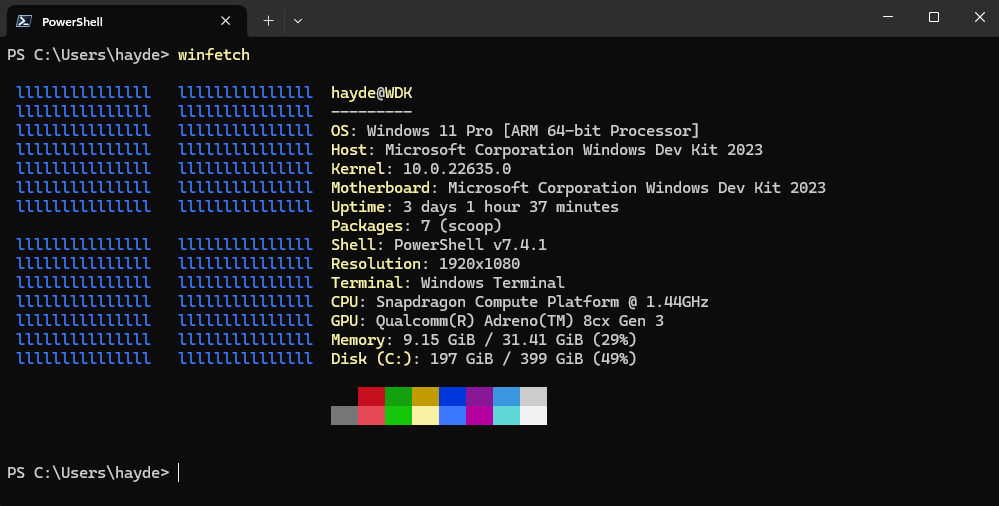Click the 'OS: Windows 11 Pro' line

click(515, 131)
